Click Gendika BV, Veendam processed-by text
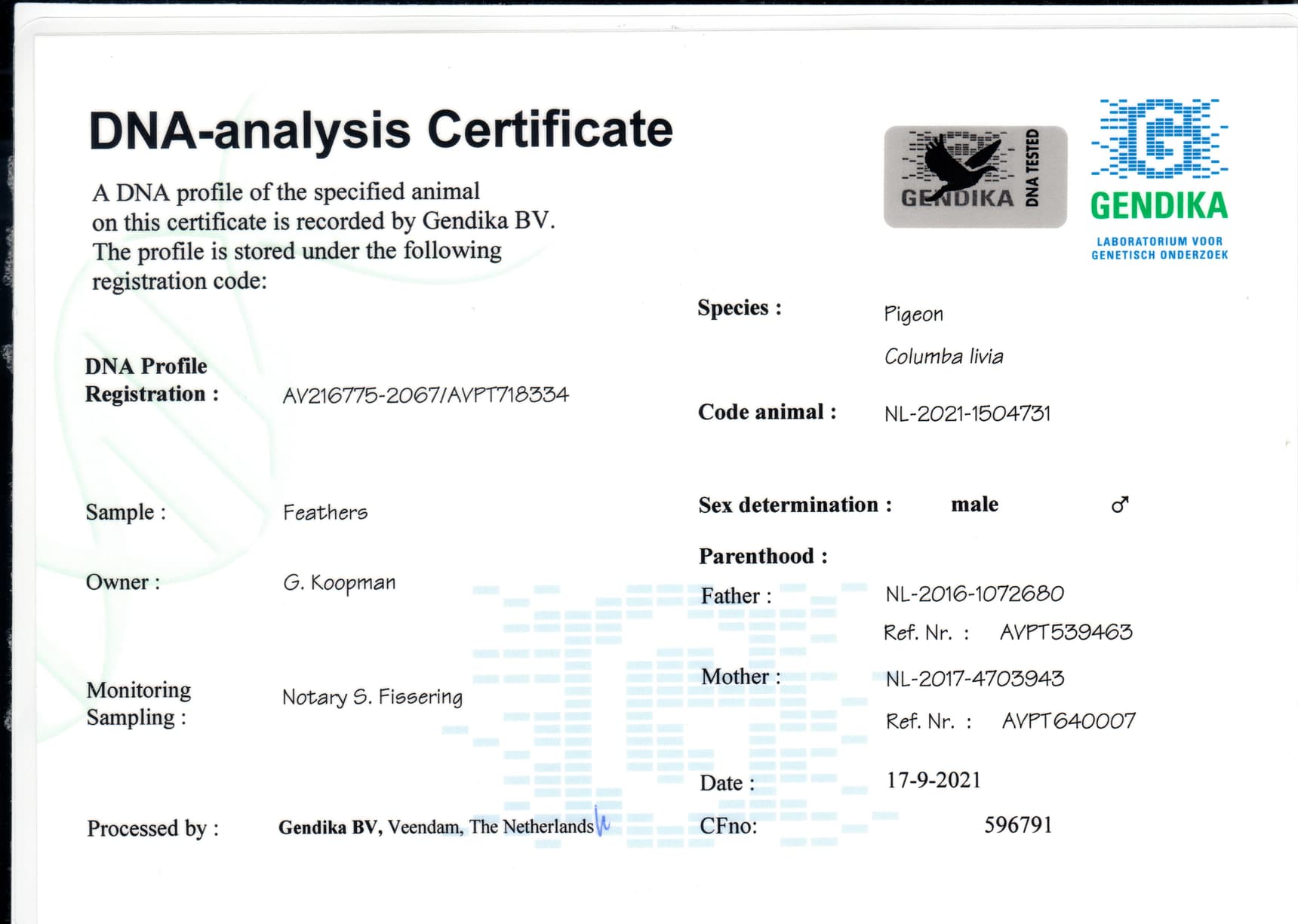Viewport: 1298px width, 924px height. pos(435,827)
